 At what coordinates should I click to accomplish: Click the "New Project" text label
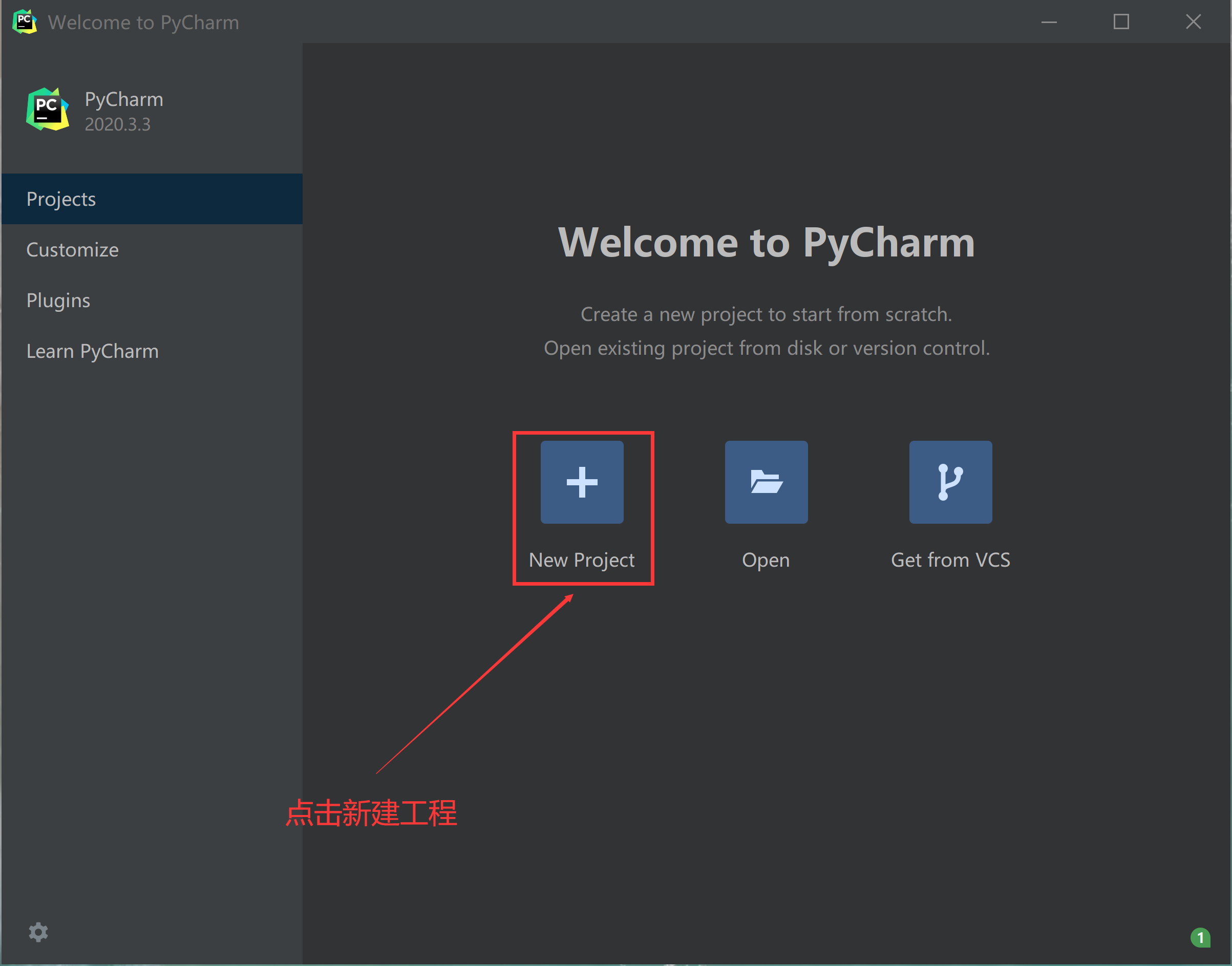point(582,560)
